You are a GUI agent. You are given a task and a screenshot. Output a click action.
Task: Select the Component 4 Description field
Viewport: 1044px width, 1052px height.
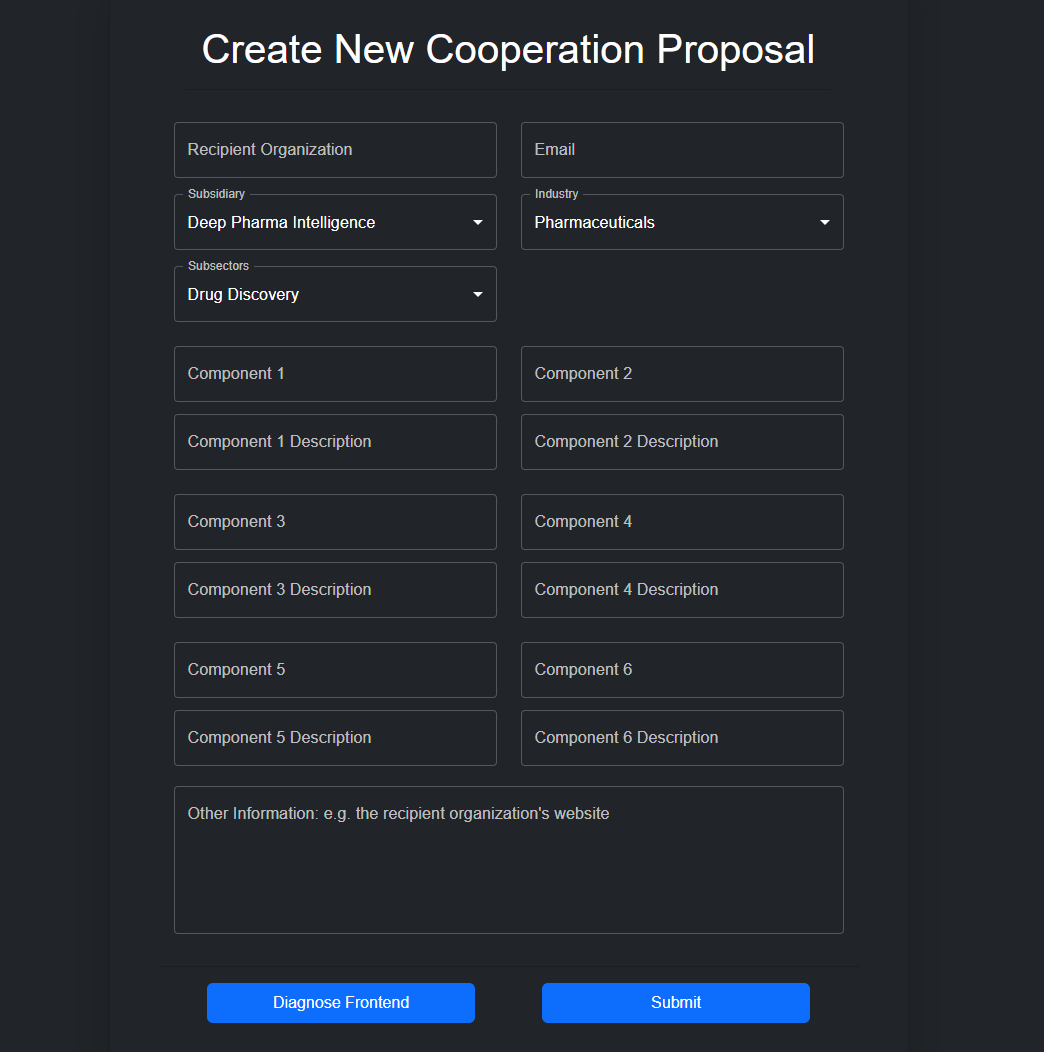pyautogui.click(x=682, y=590)
